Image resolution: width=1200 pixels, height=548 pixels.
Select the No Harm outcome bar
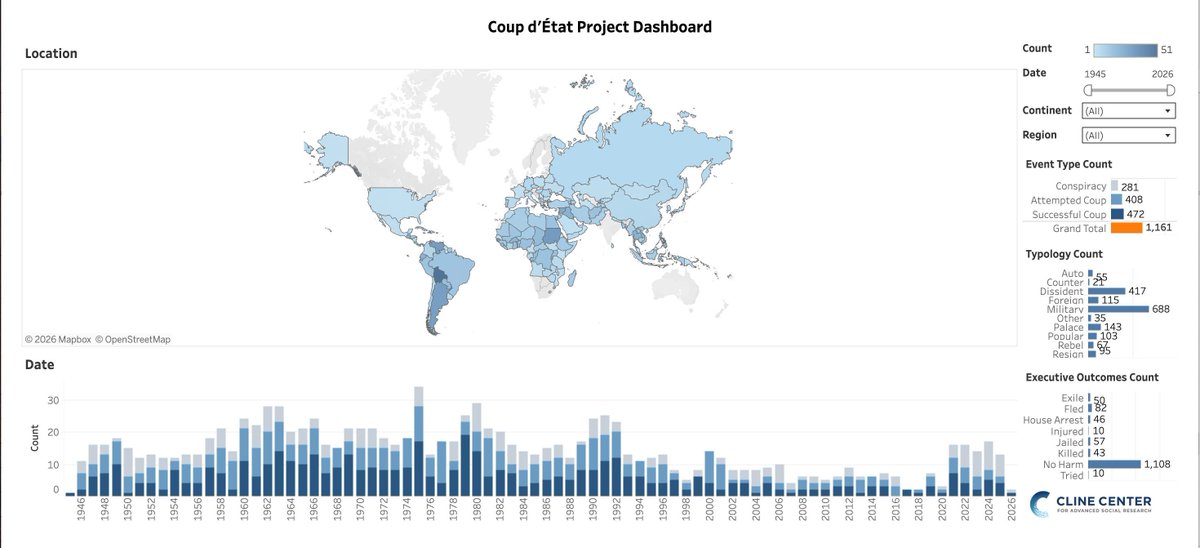pyautogui.click(x=1114, y=464)
